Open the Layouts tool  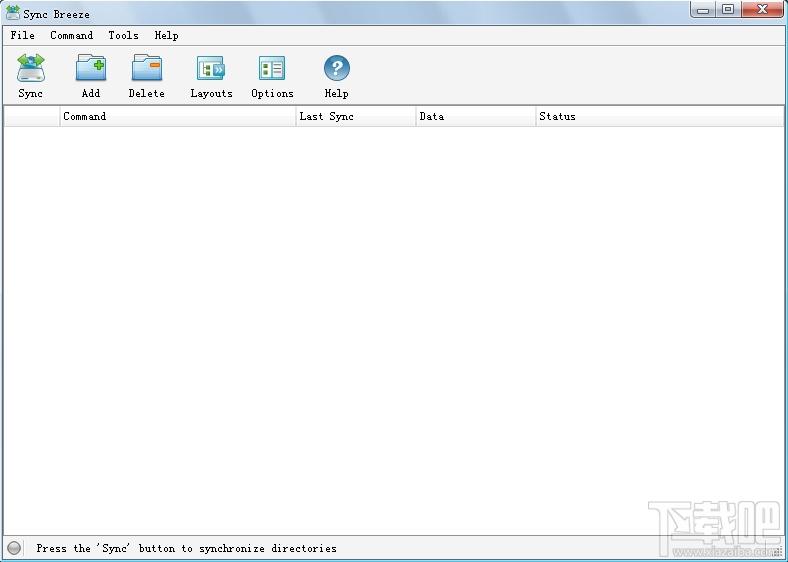click(x=211, y=68)
